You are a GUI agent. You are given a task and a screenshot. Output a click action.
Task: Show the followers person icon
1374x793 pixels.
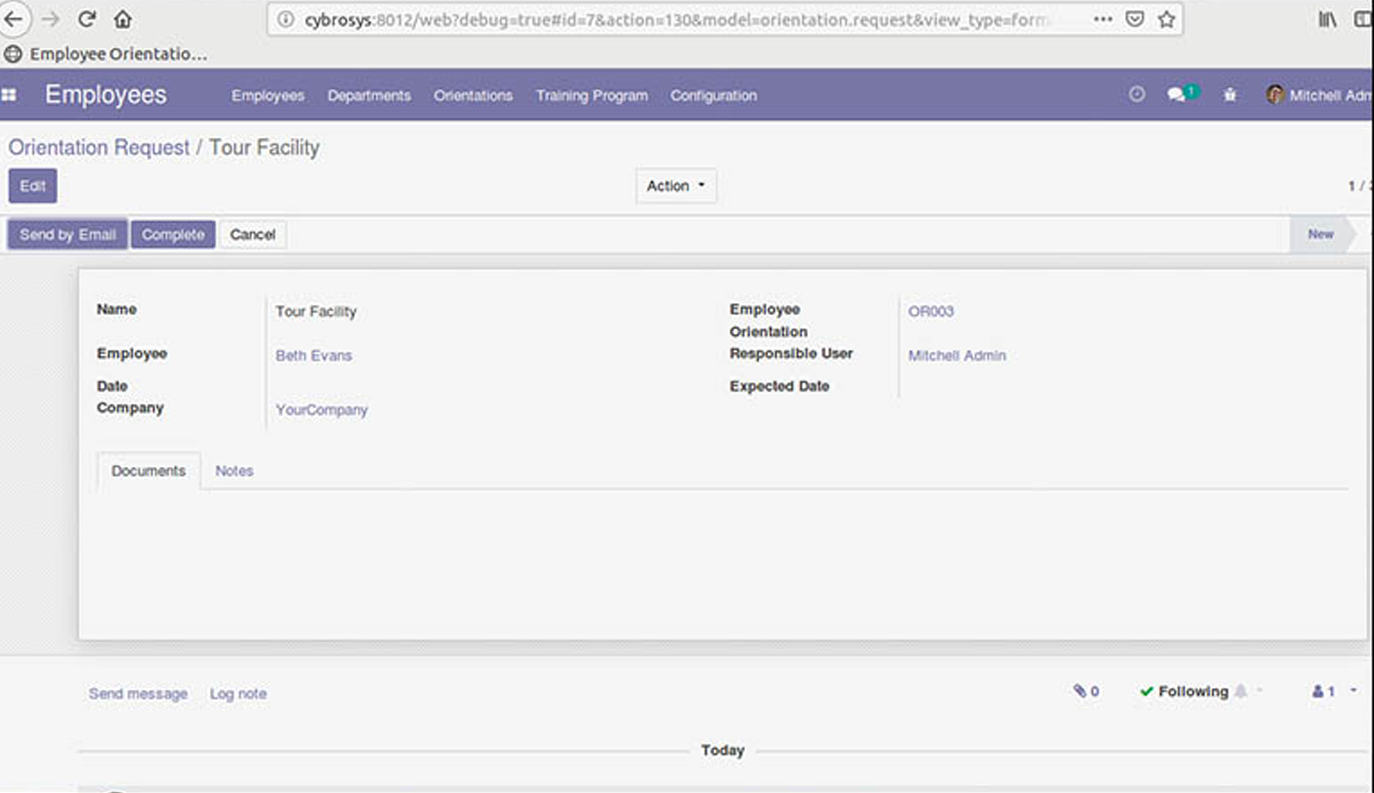(x=1319, y=691)
